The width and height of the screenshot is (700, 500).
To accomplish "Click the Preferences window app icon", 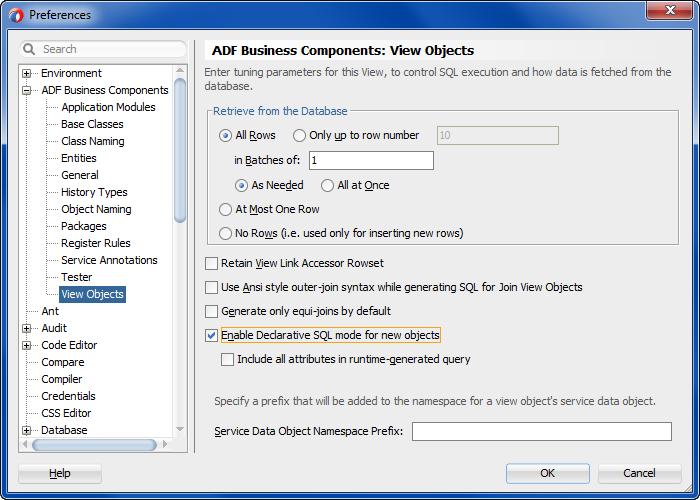I will 16,15.
